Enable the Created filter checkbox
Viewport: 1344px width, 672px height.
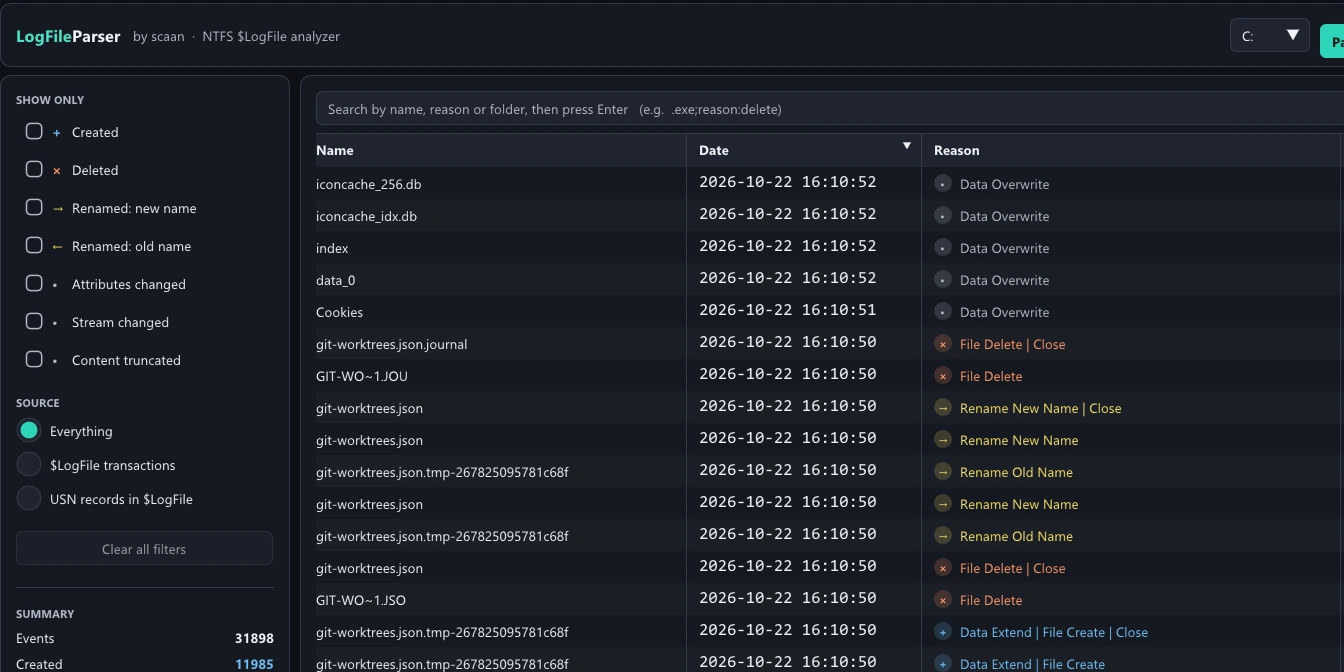coord(34,131)
